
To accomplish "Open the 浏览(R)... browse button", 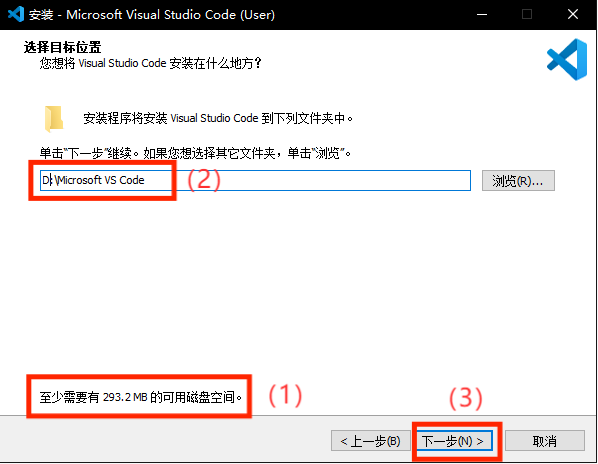I will coord(518,180).
